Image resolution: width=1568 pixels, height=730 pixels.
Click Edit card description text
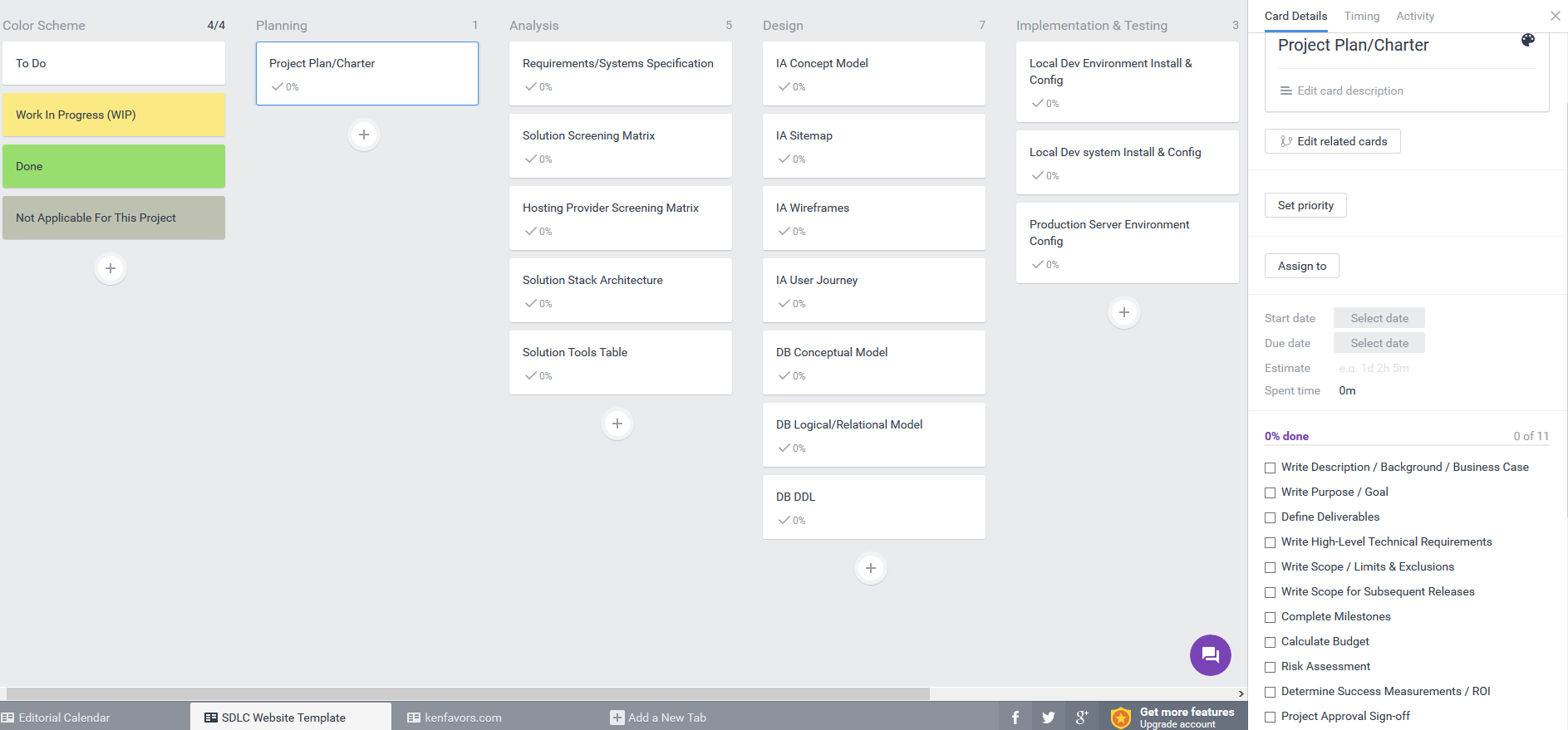click(1350, 91)
